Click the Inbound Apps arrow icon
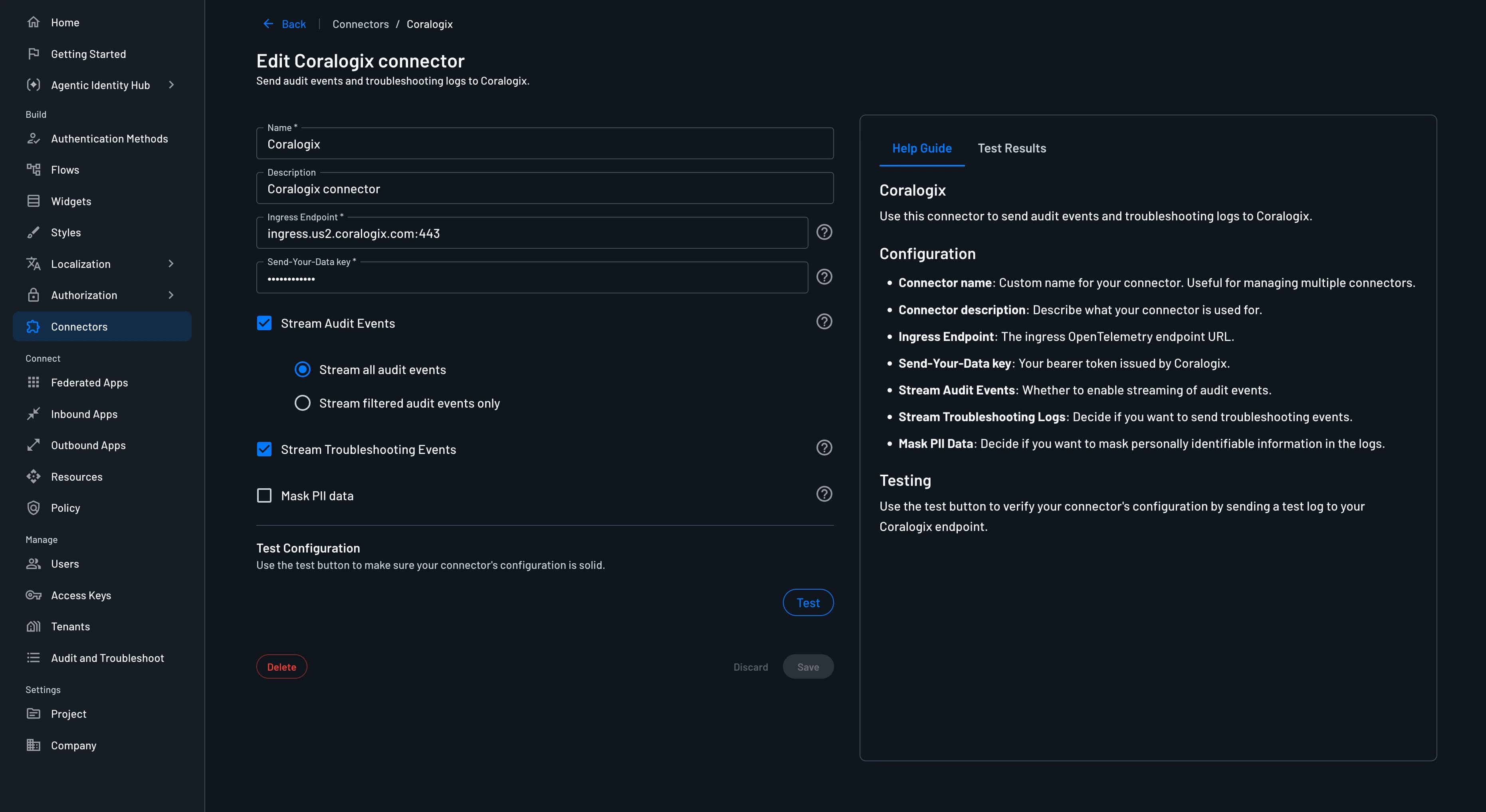This screenshot has width=1486, height=812. click(x=34, y=414)
